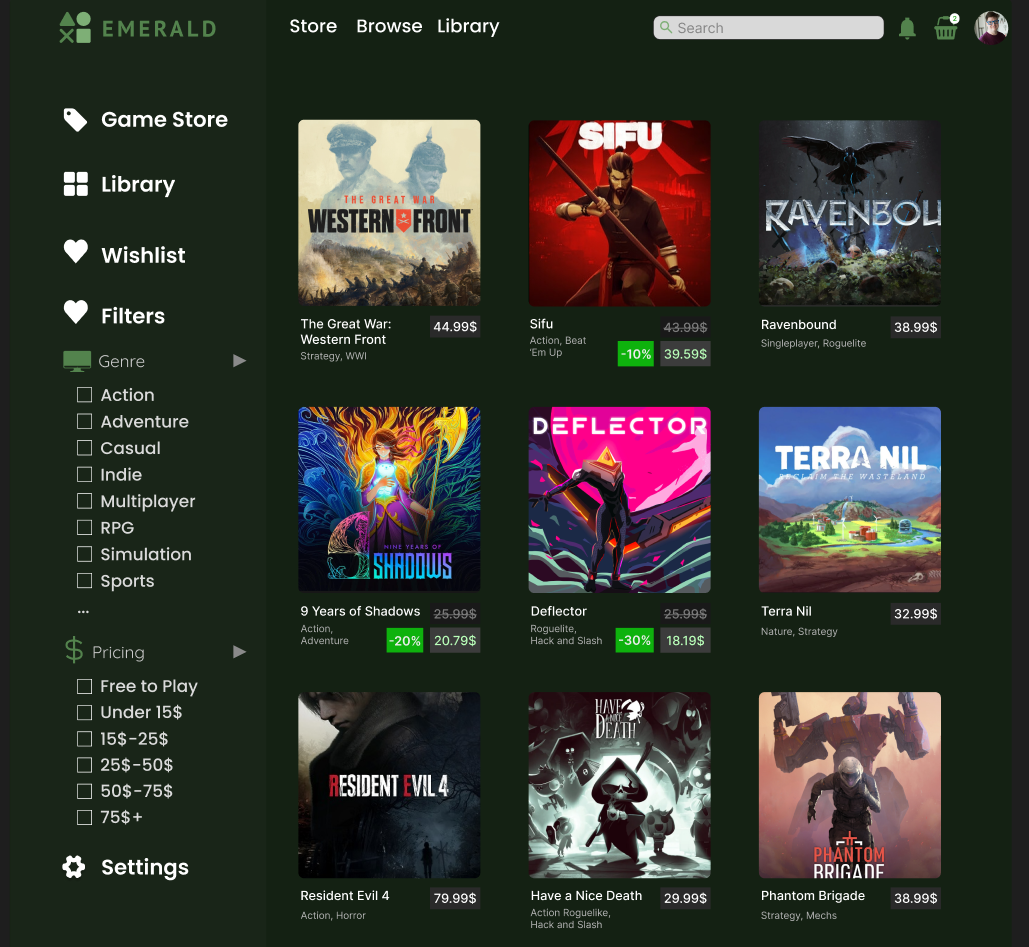The image size is (1029, 947).
Task: Open the Phantom Brigade cover art
Action: coord(850,785)
